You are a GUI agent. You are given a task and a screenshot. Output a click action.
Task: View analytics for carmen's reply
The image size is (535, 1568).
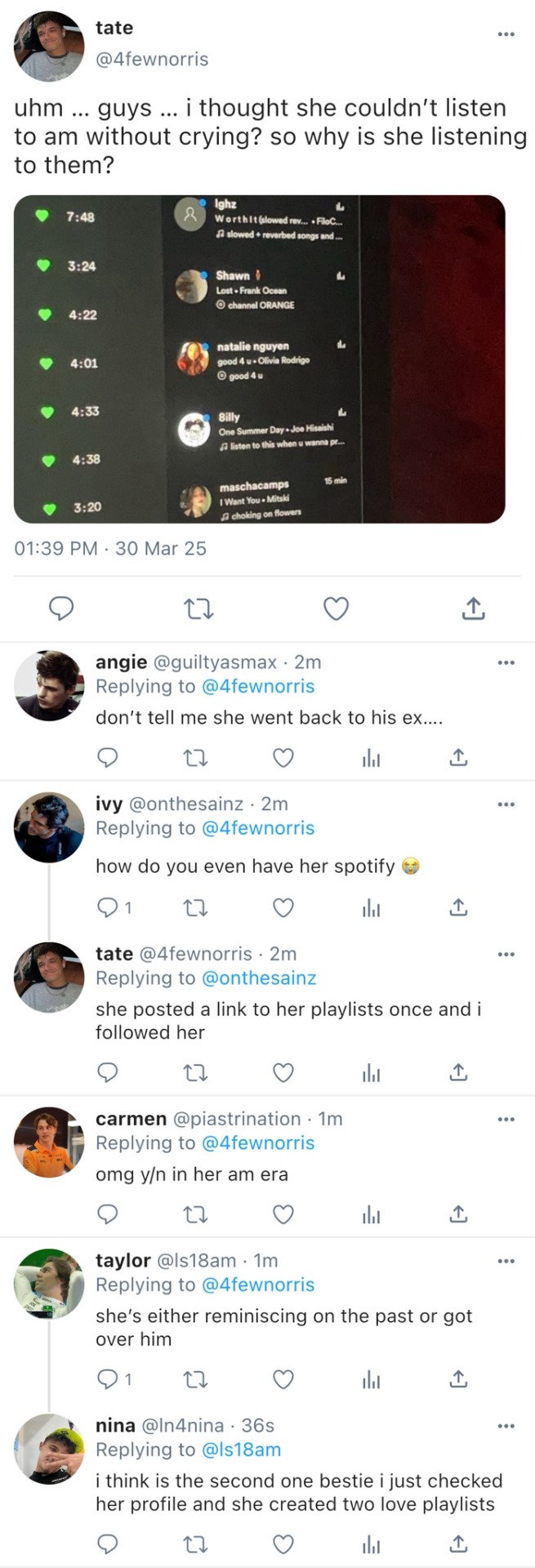(x=371, y=1214)
